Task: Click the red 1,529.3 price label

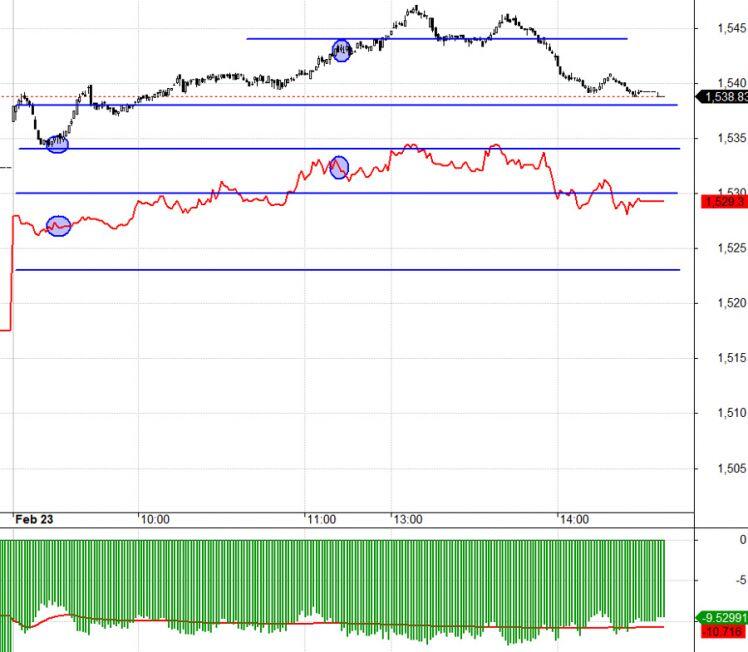Action: pyautogui.click(x=724, y=202)
